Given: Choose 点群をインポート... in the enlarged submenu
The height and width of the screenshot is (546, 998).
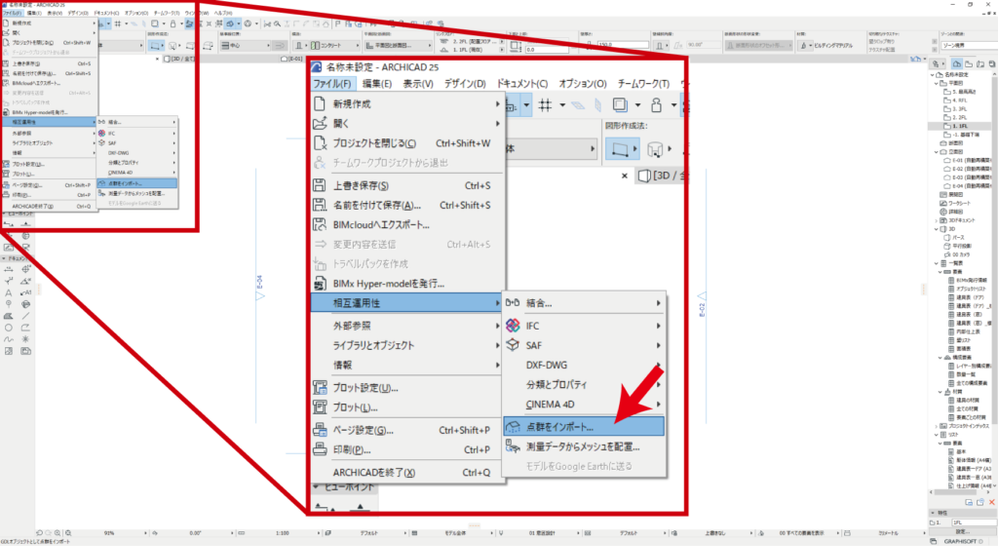Looking at the screenshot, I should pyautogui.click(x=584, y=426).
